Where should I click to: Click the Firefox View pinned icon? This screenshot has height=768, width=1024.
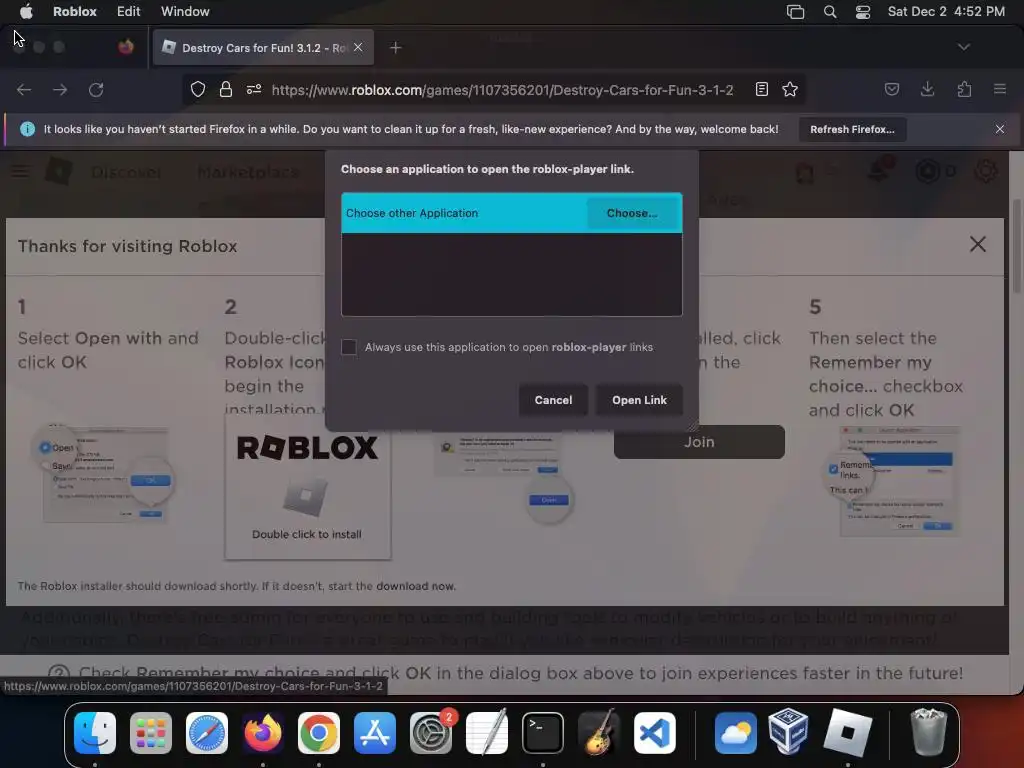coord(126,47)
